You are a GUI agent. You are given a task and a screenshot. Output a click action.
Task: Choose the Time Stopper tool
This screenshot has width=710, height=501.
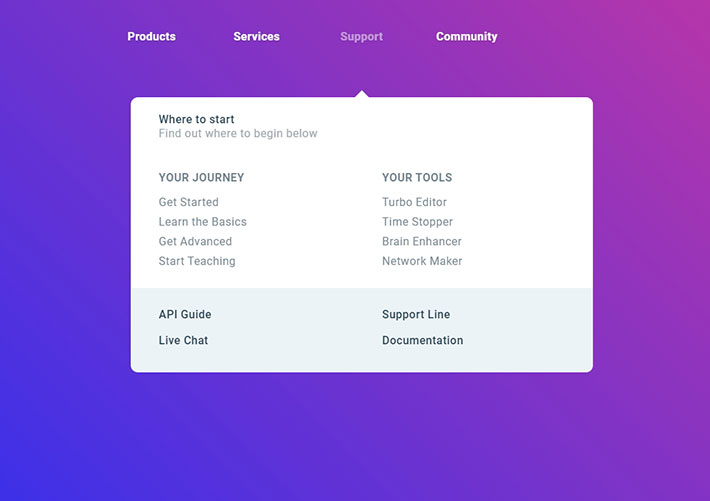417,222
